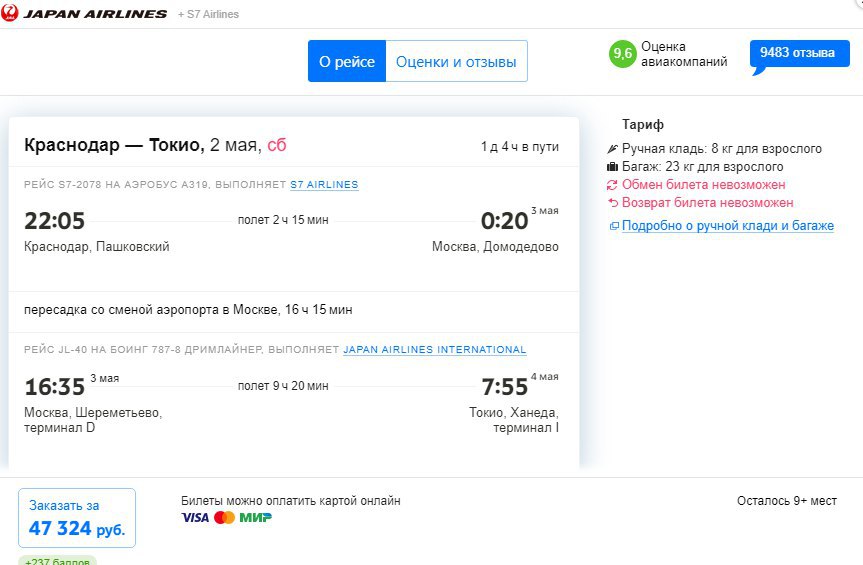This screenshot has height=565, width=863.
Task: Open the S7 AIRLINES carrier link
Action: pyautogui.click(x=324, y=185)
